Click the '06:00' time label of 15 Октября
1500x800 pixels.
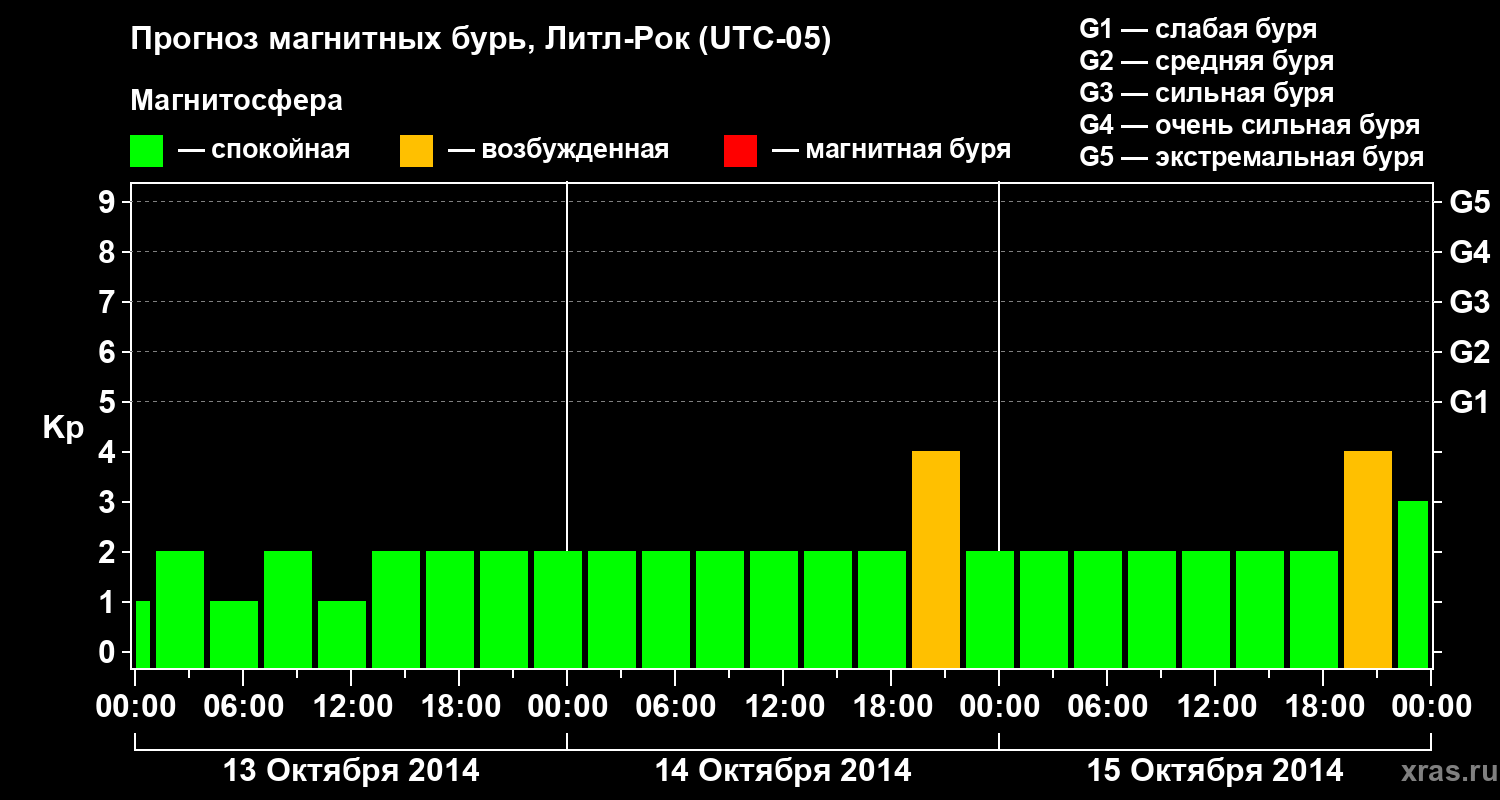(x=1107, y=706)
